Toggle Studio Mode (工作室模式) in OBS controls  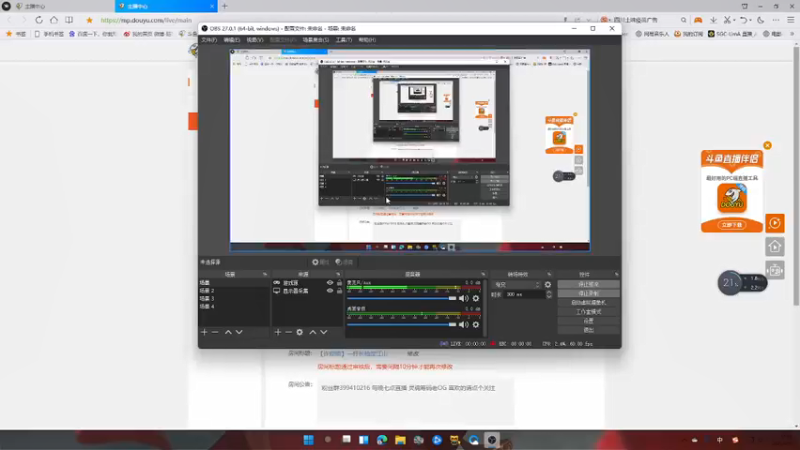click(588, 312)
